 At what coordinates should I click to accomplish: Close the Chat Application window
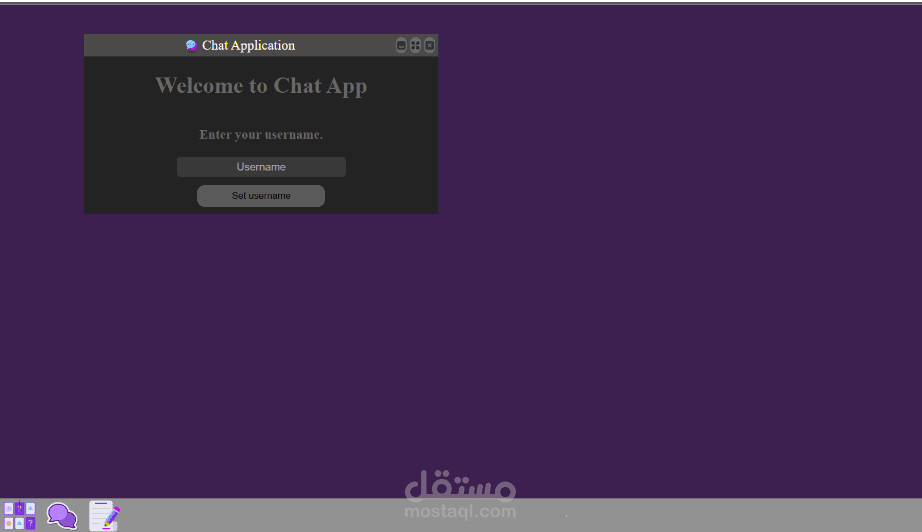[430, 45]
